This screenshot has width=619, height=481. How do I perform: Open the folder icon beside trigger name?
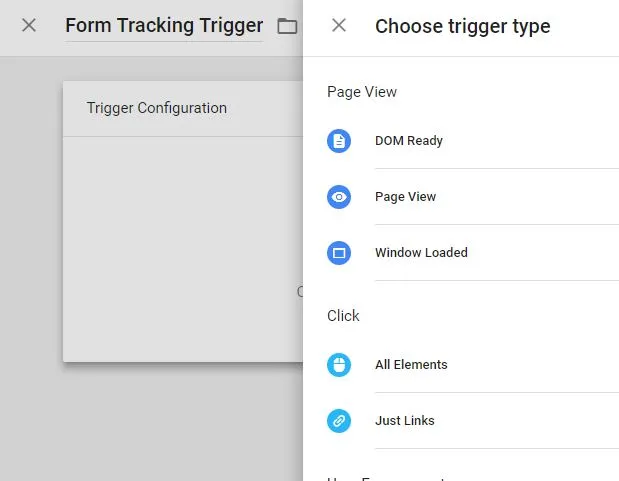(x=287, y=26)
